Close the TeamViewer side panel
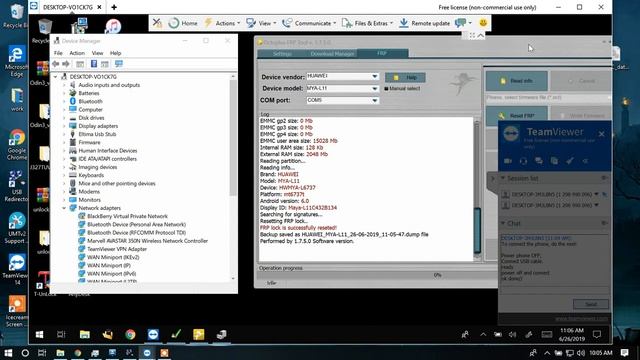The width and height of the screenshot is (640, 360). (x=601, y=134)
